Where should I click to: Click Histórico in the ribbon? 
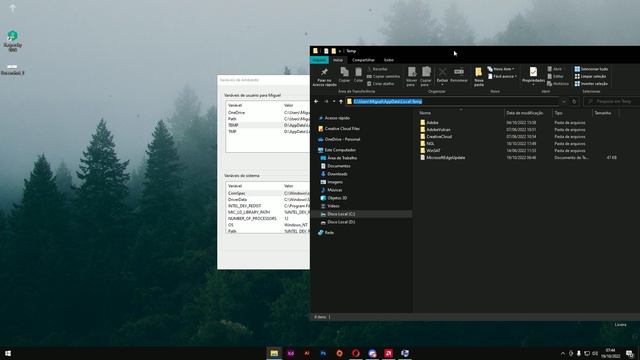pyautogui.click(x=558, y=84)
